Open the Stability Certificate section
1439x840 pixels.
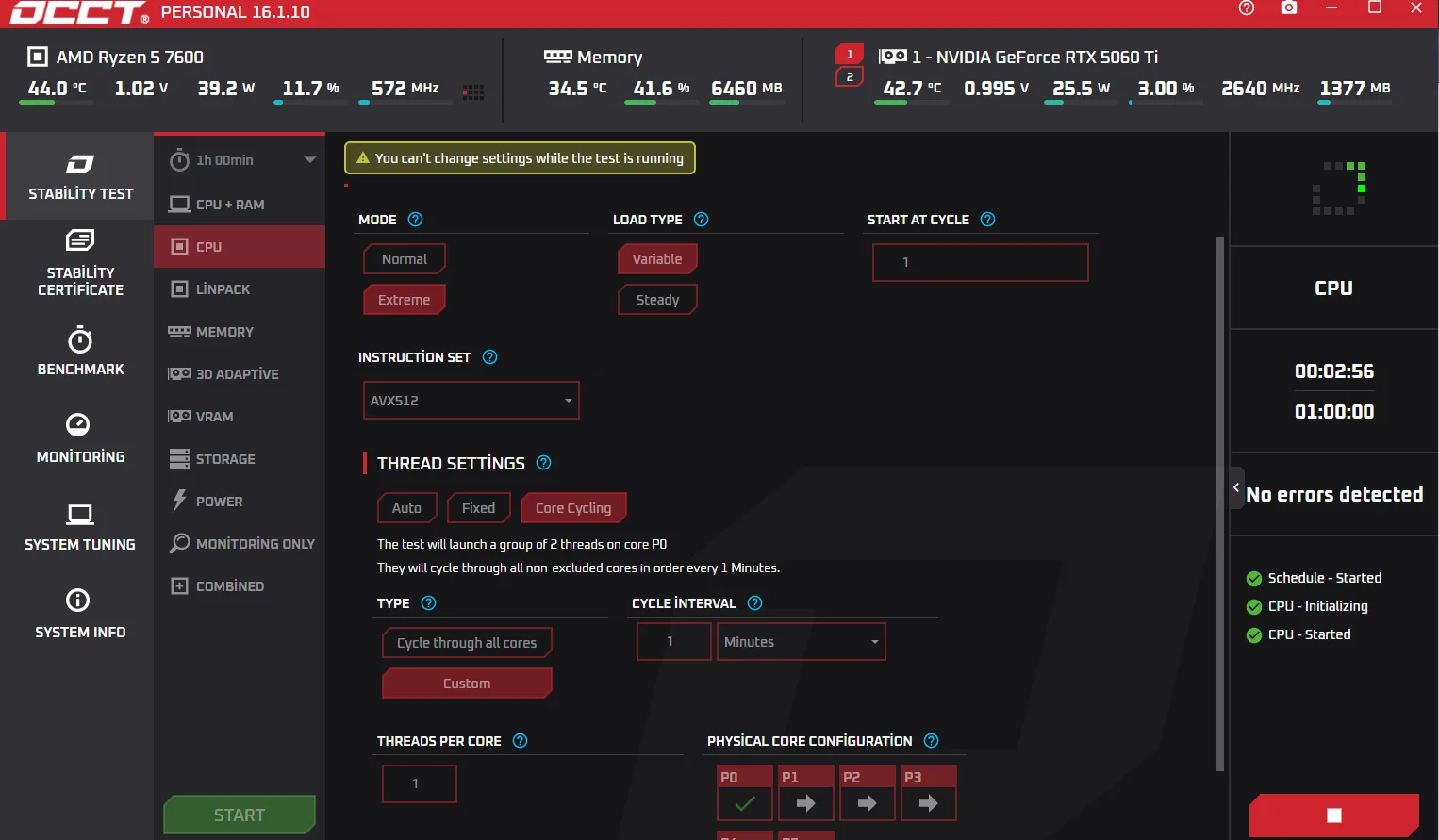(80, 263)
